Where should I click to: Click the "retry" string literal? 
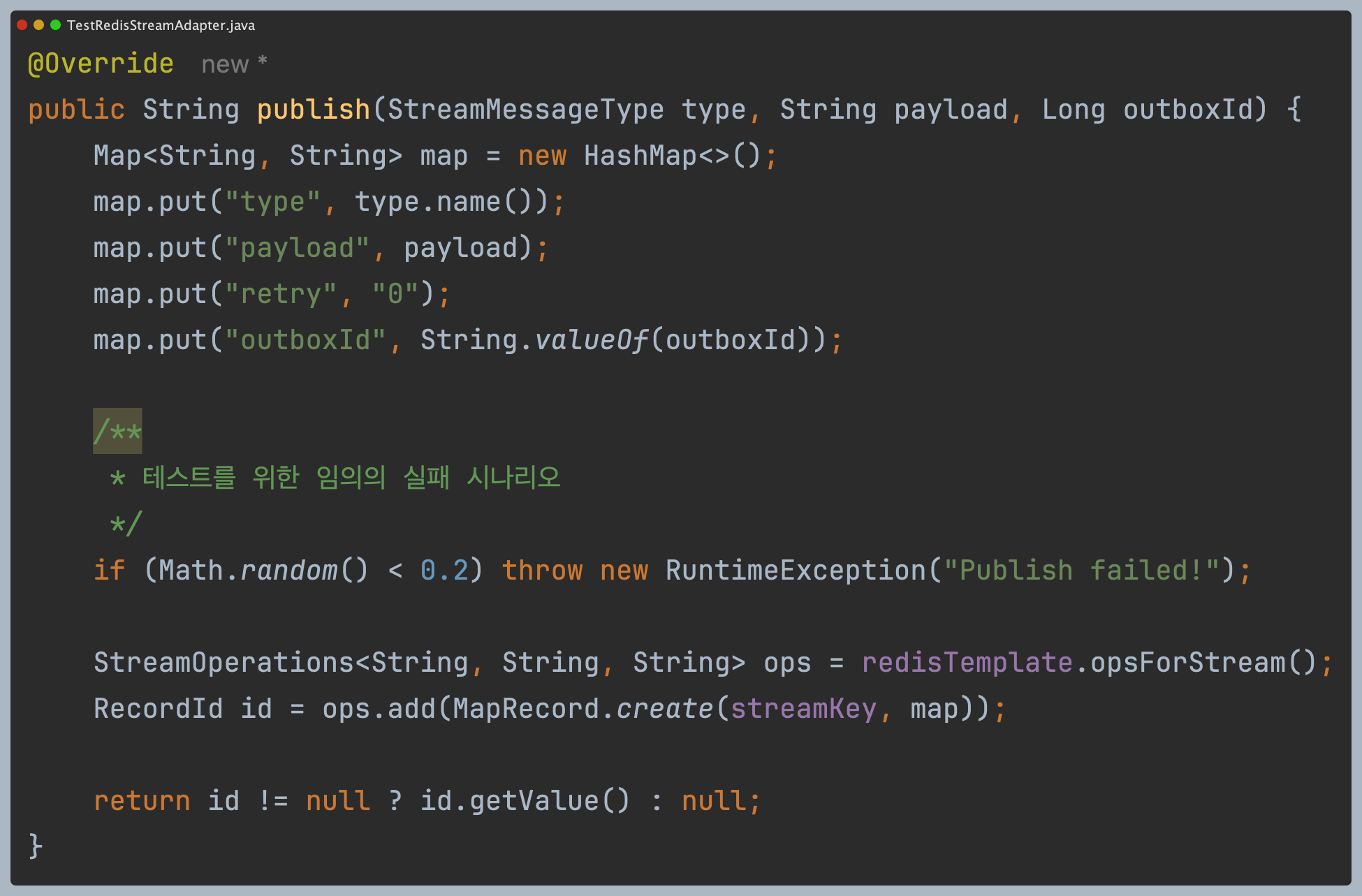pos(281,294)
